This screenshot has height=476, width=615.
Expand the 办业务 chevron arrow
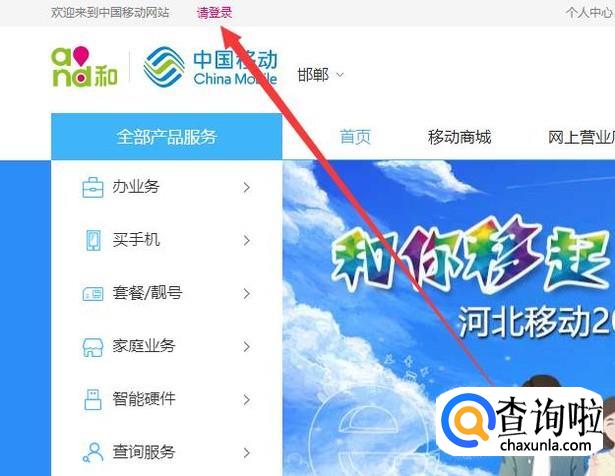click(246, 187)
